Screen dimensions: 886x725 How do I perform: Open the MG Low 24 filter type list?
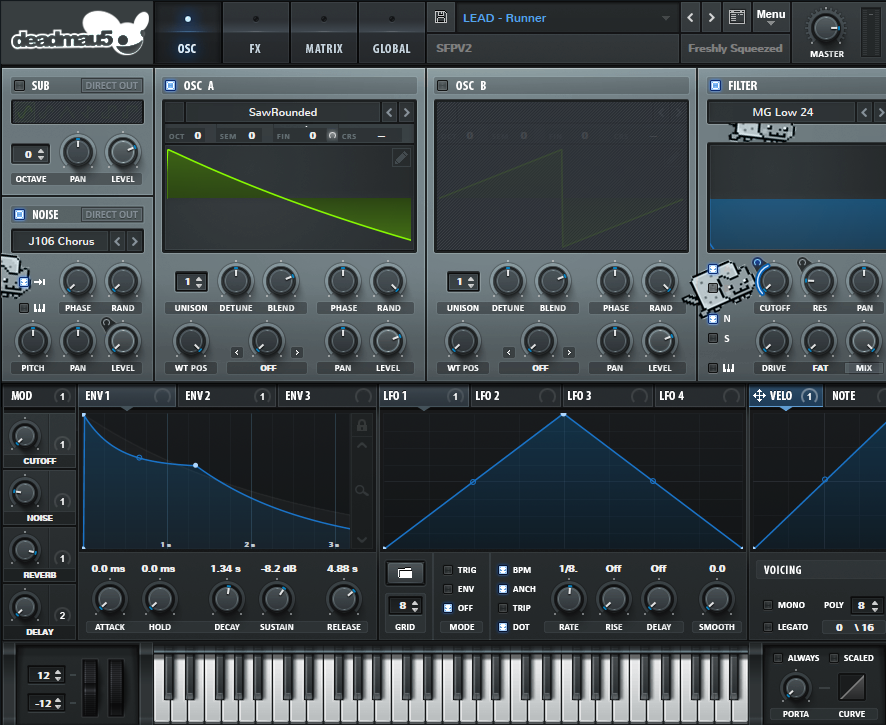coord(782,112)
